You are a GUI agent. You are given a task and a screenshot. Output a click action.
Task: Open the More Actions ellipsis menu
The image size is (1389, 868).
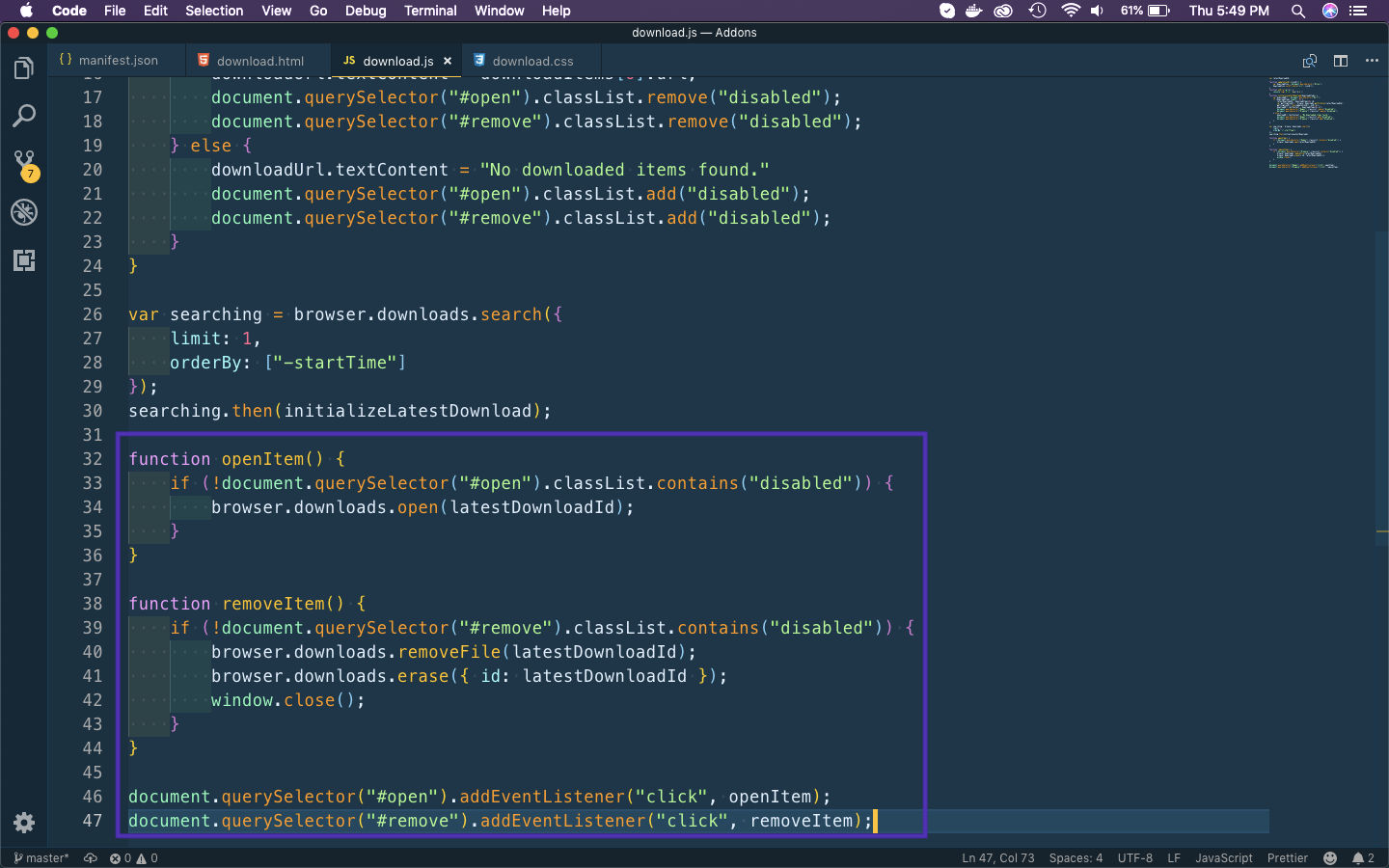tap(1372, 61)
